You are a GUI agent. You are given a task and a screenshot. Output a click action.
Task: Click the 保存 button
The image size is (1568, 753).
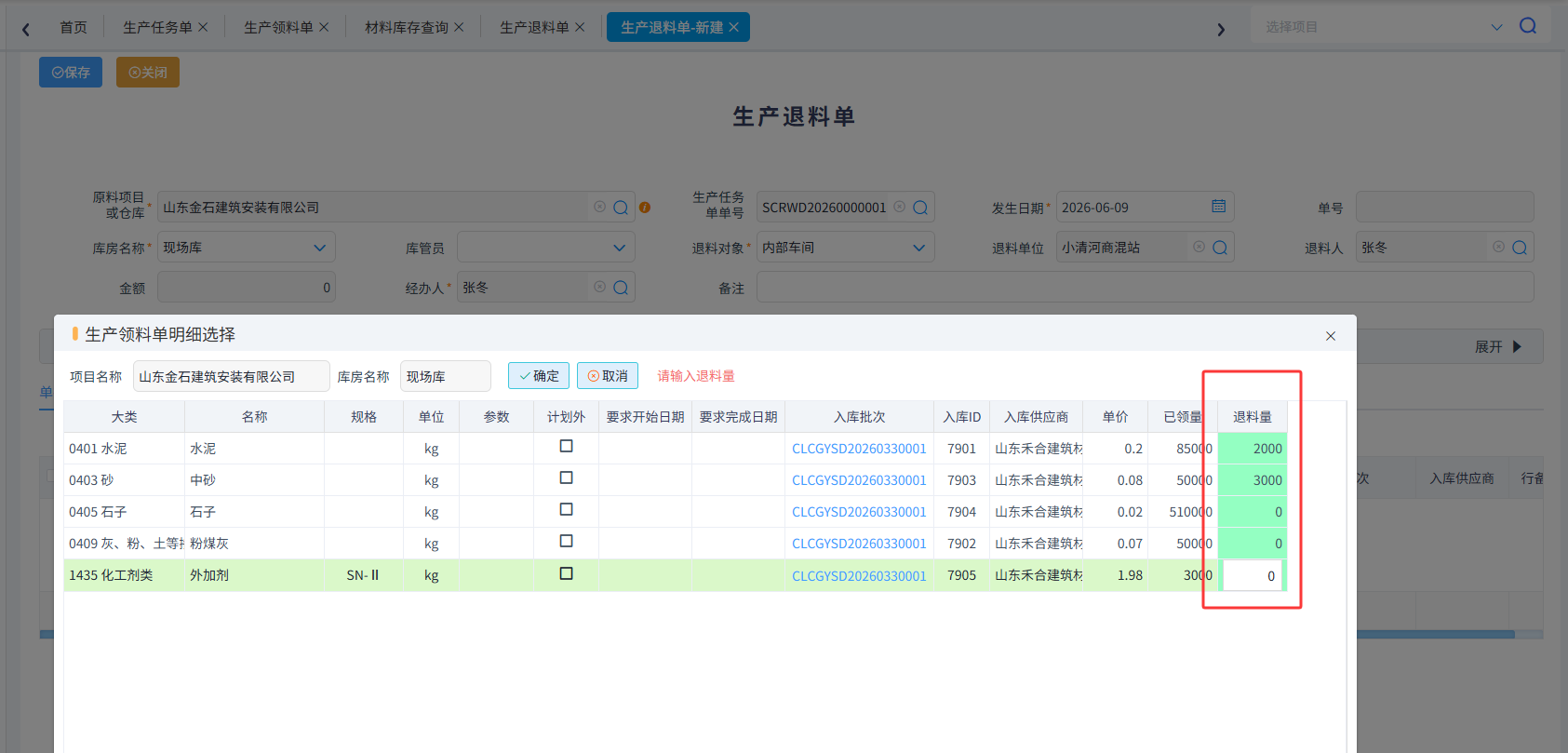71,72
